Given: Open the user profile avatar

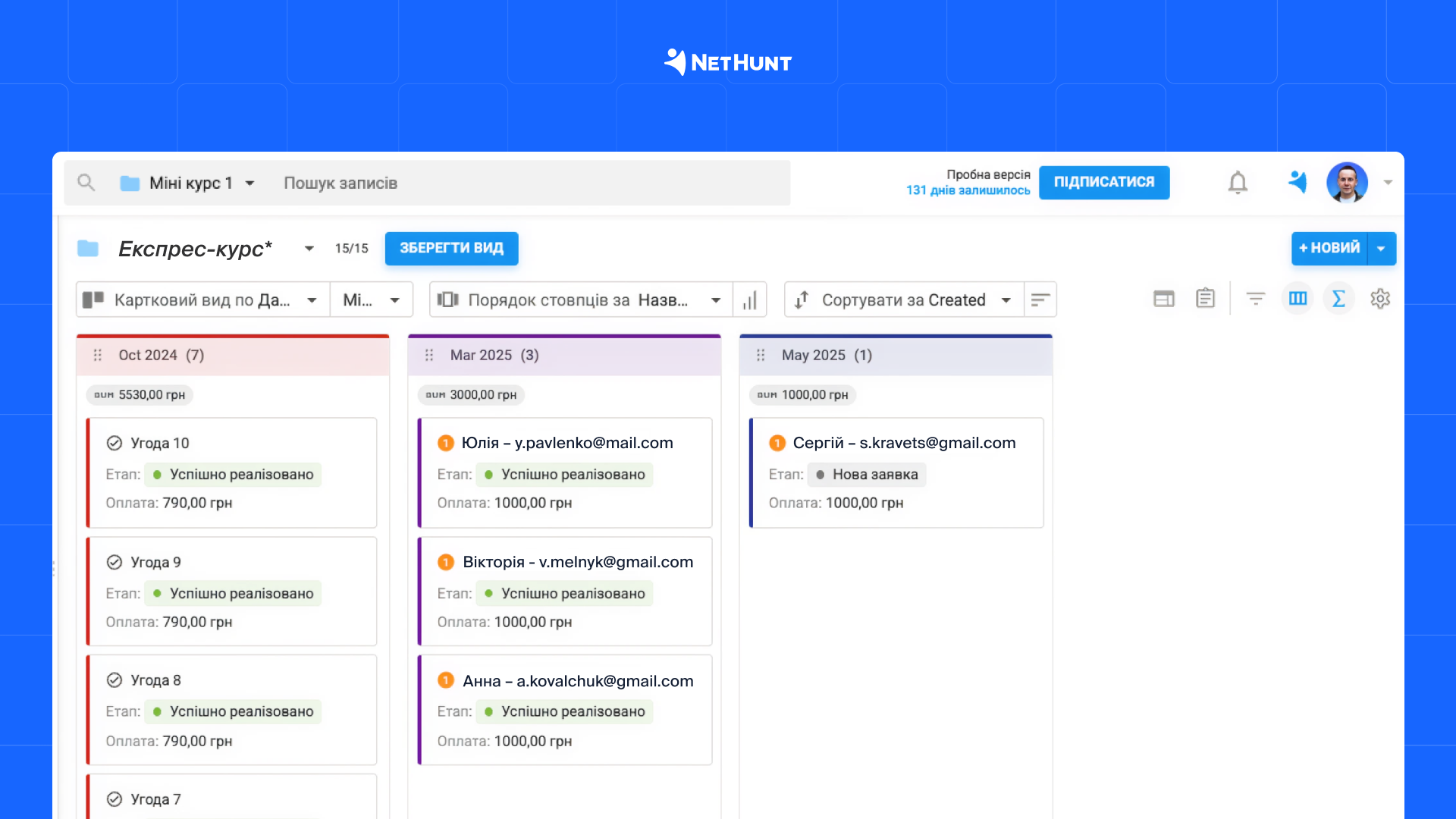Looking at the screenshot, I should tap(1347, 183).
